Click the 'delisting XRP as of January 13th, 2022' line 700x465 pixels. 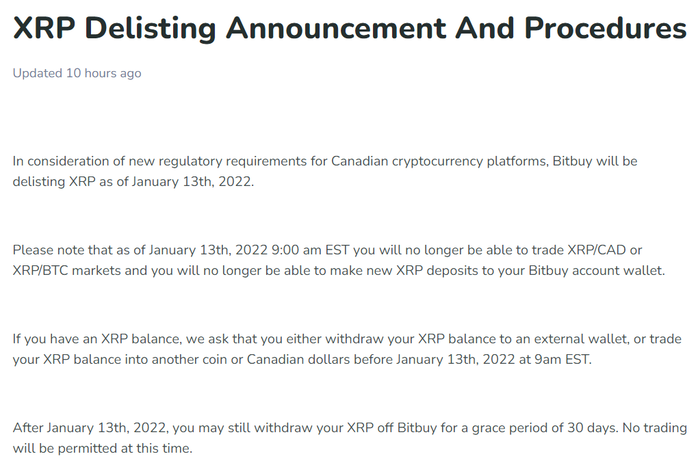point(133,182)
